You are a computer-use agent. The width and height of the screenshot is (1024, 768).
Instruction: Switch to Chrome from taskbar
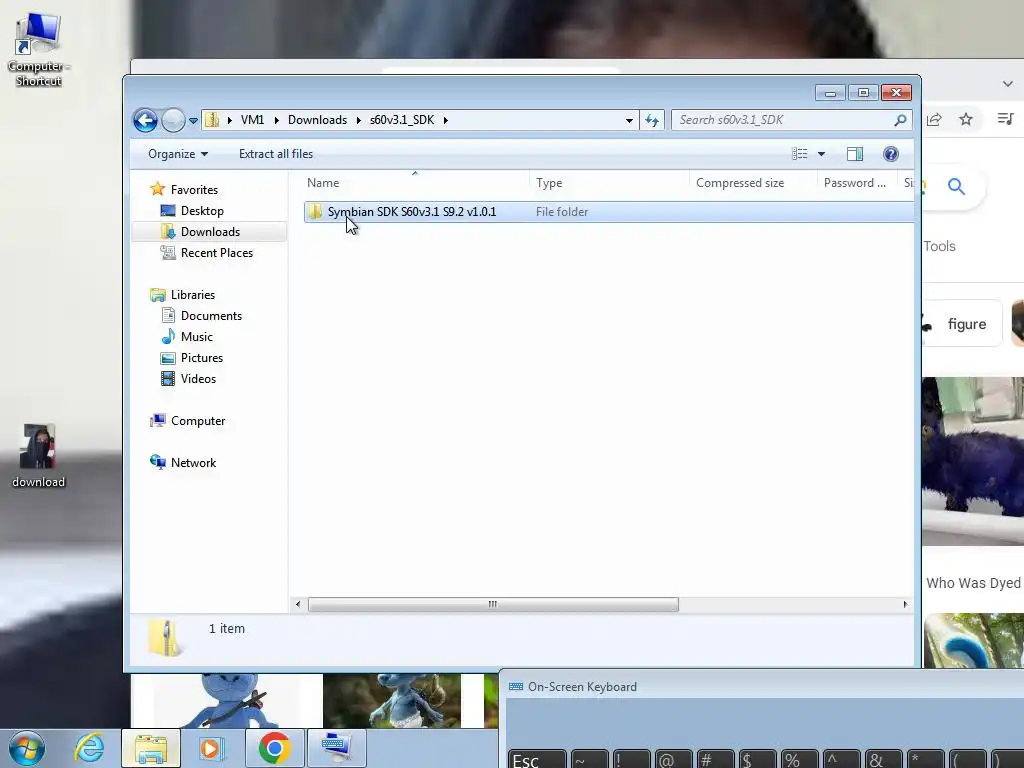(x=274, y=748)
